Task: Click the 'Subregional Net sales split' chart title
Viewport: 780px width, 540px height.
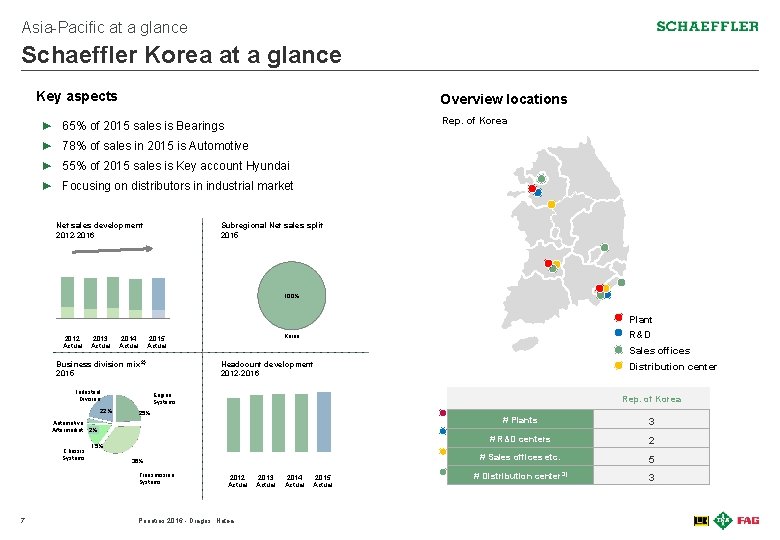Action: (x=272, y=225)
